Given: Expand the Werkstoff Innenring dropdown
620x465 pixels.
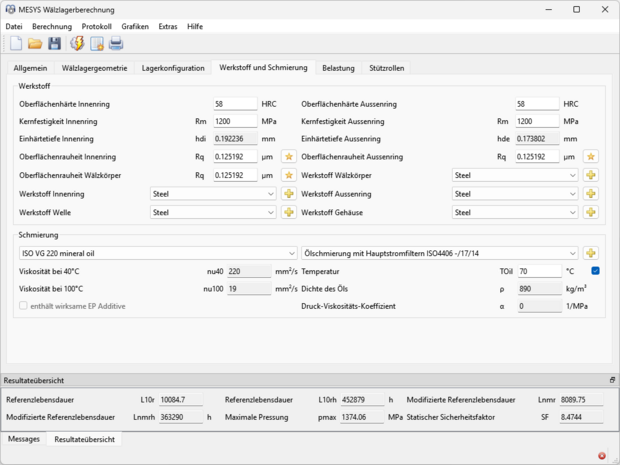Looking at the screenshot, I should (x=212, y=194).
